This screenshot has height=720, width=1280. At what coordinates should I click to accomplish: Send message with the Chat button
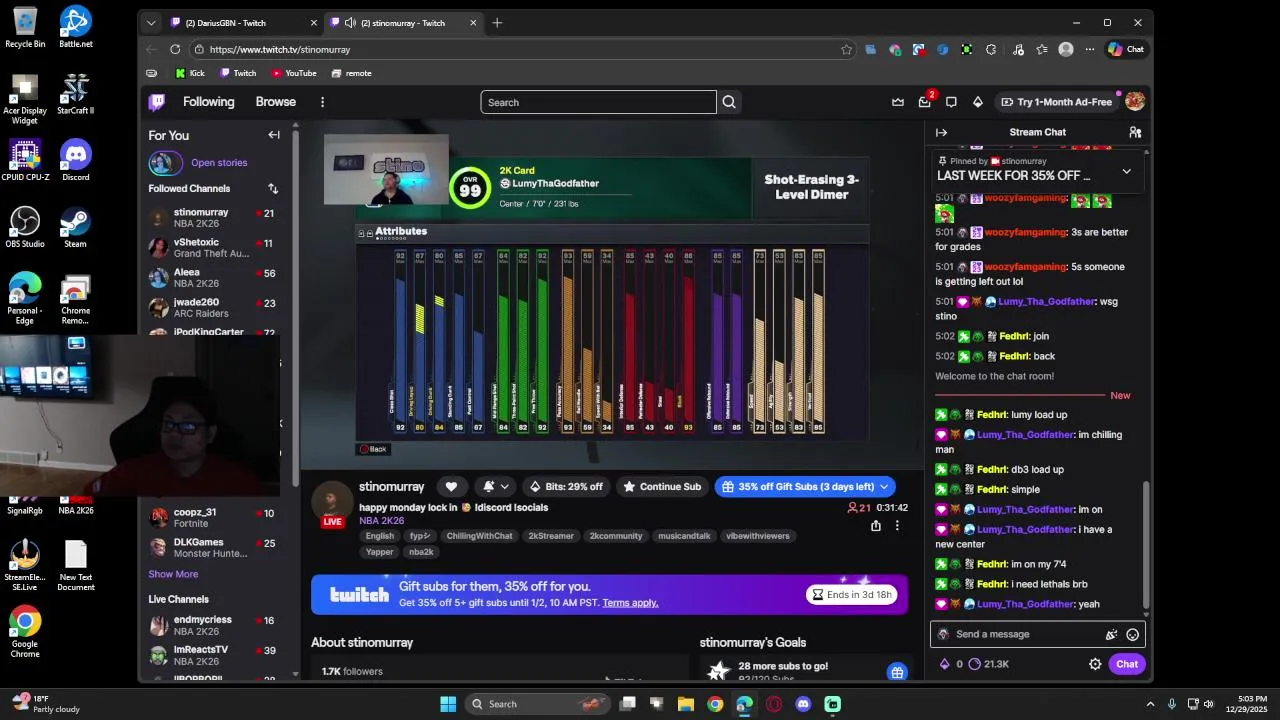(1127, 664)
